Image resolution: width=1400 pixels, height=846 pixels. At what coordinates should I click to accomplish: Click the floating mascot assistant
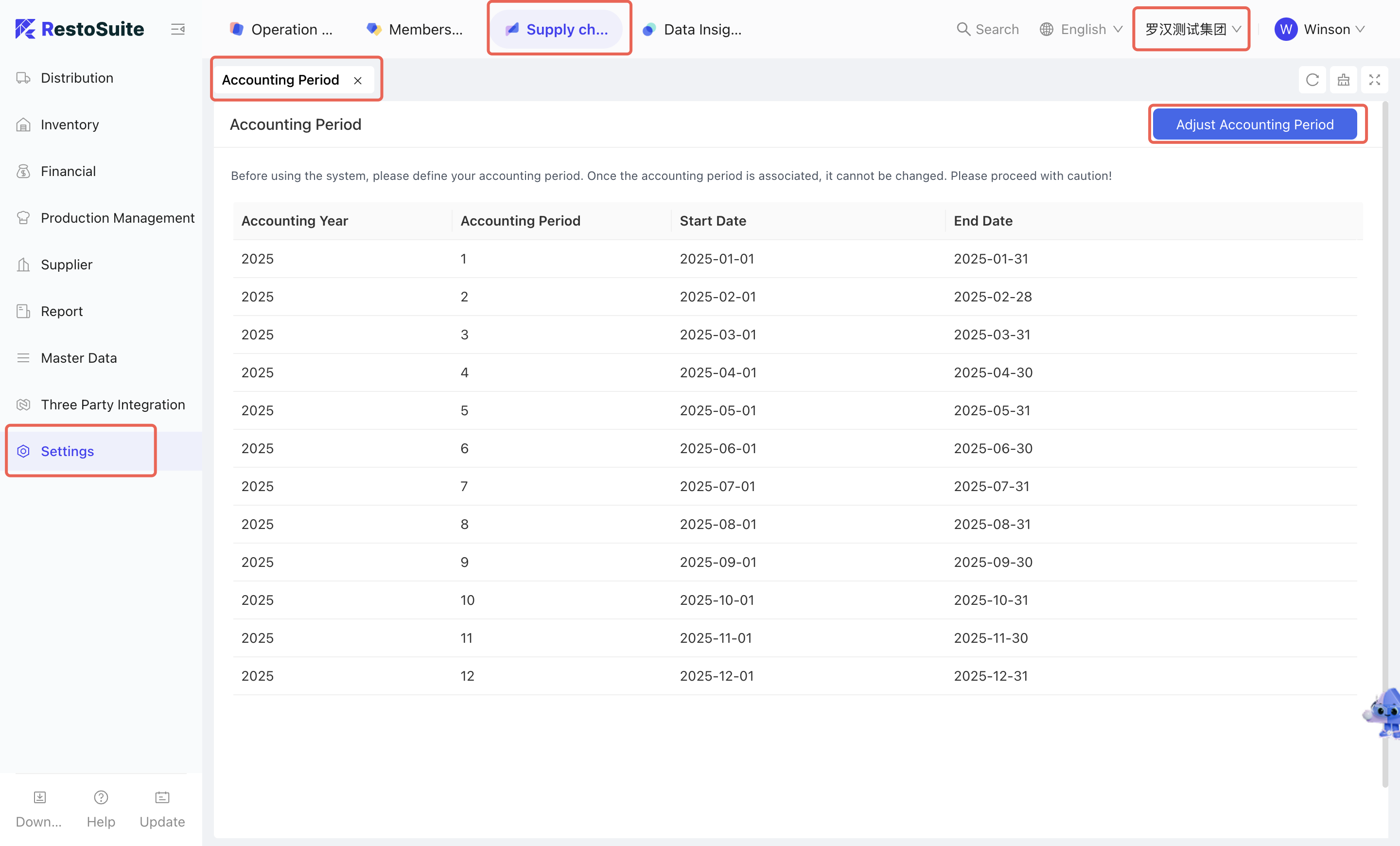1383,714
